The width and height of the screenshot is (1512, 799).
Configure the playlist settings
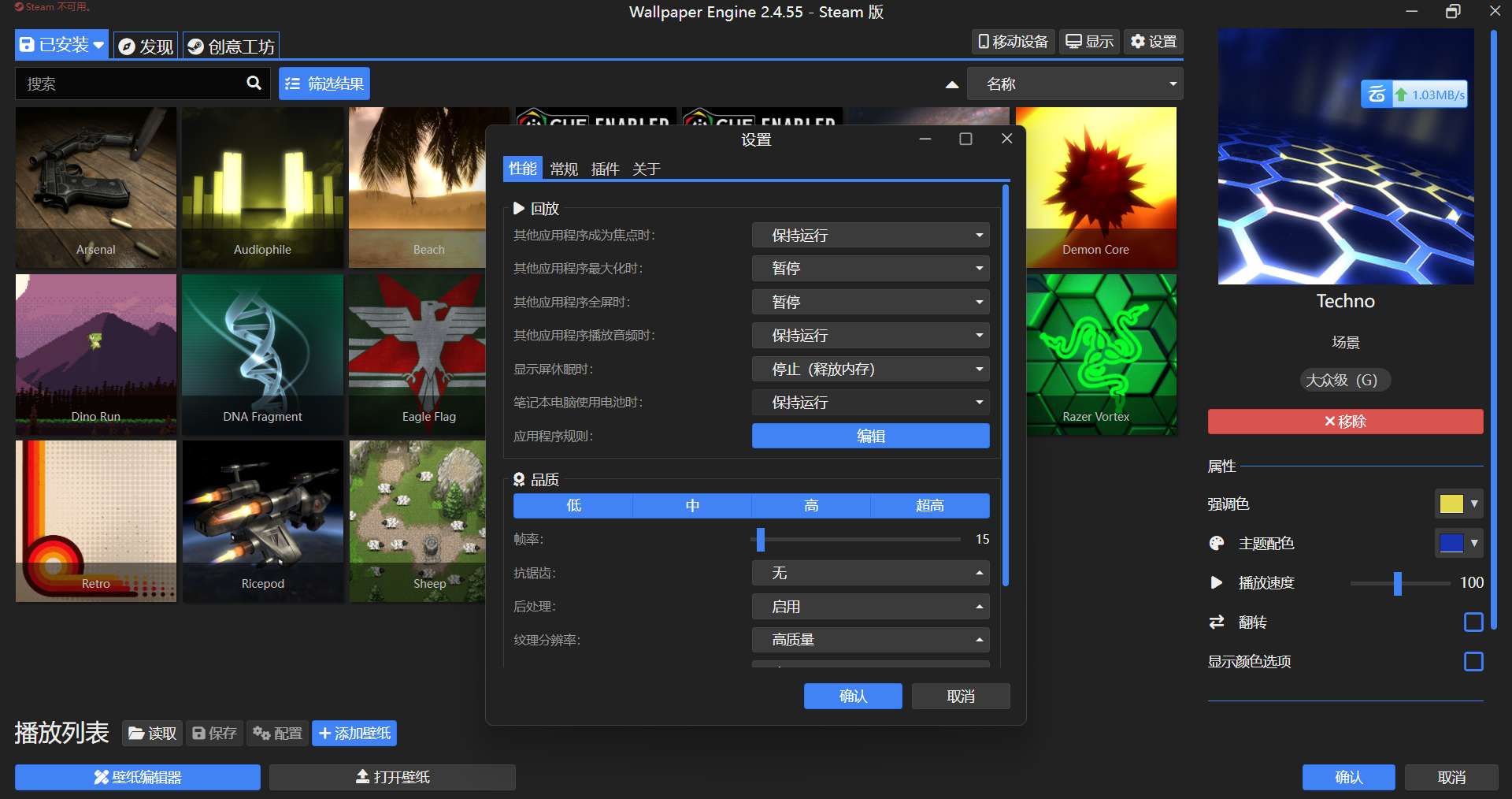[x=278, y=733]
